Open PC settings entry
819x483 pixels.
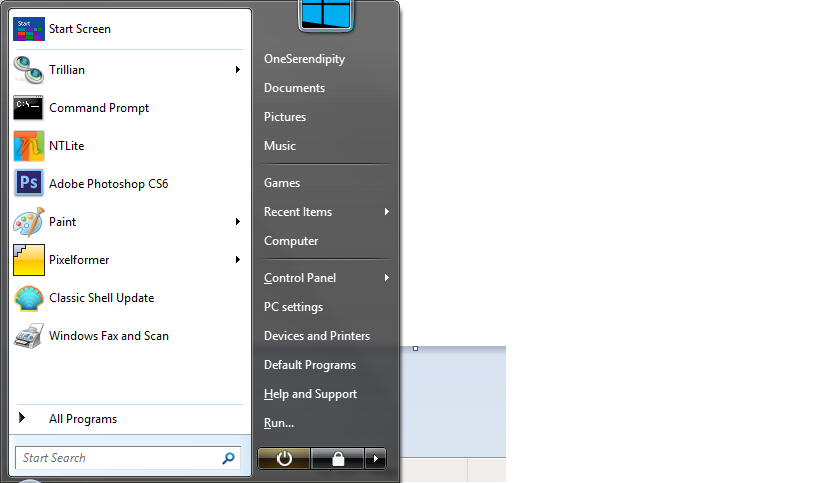(x=294, y=307)
